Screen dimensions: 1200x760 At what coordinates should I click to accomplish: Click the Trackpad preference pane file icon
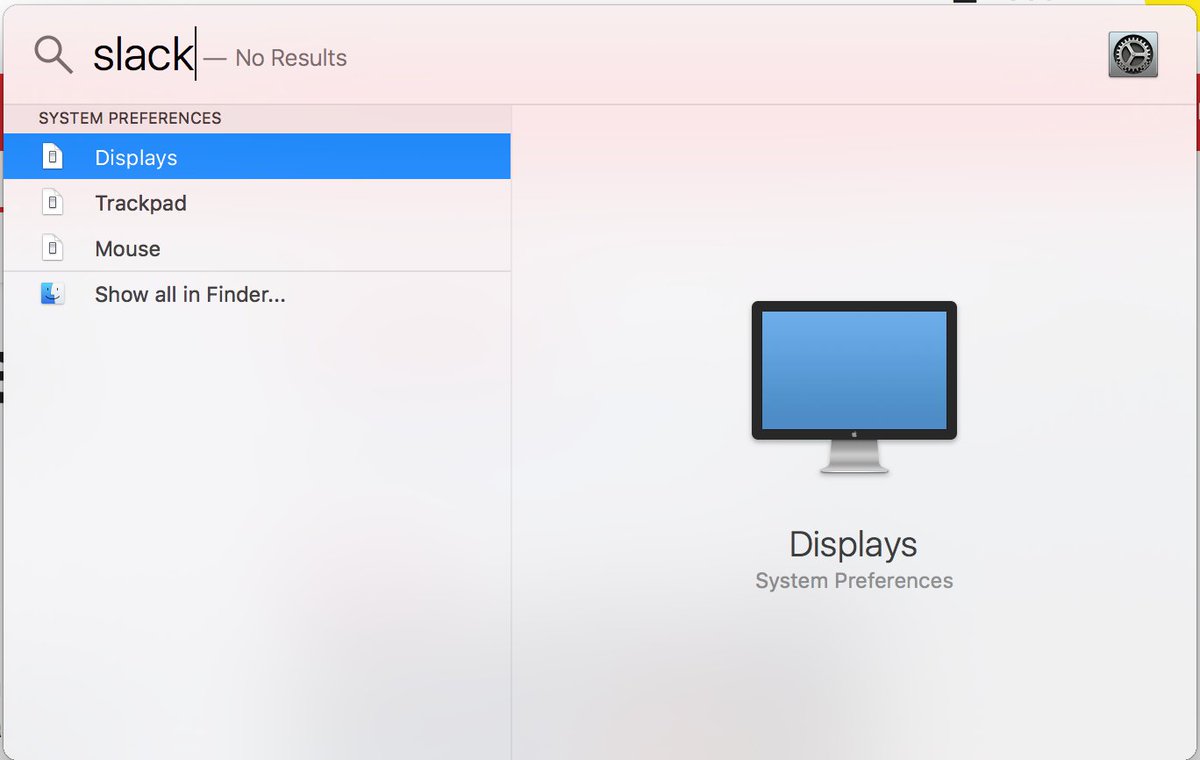[x=53, y=203]
